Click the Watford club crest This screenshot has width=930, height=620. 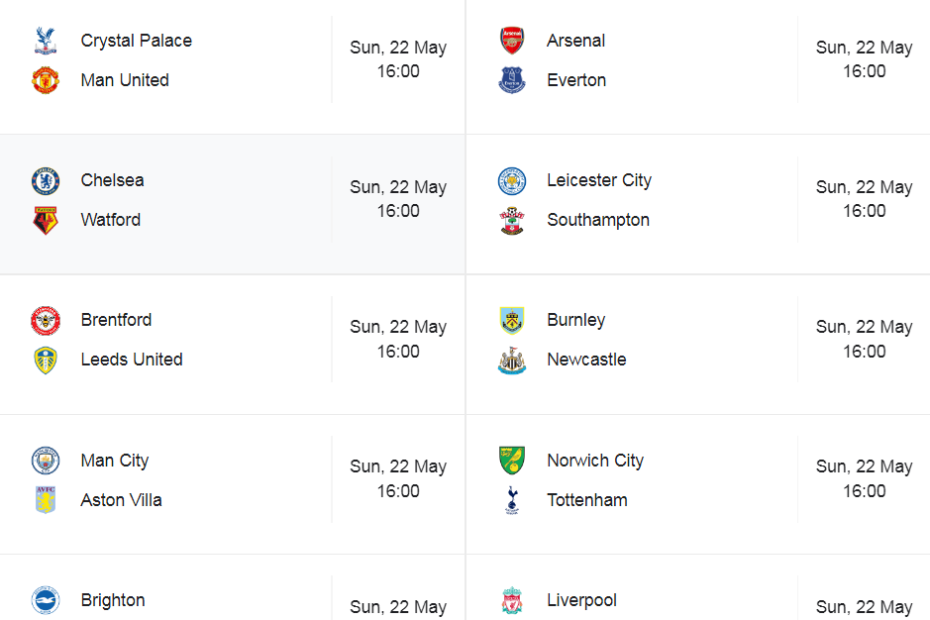tap(45, 220)
